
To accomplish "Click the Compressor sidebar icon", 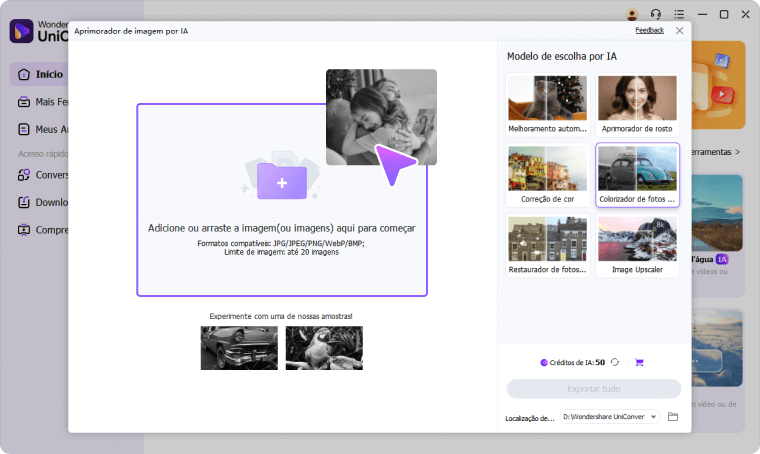I will tap(24, 230).
